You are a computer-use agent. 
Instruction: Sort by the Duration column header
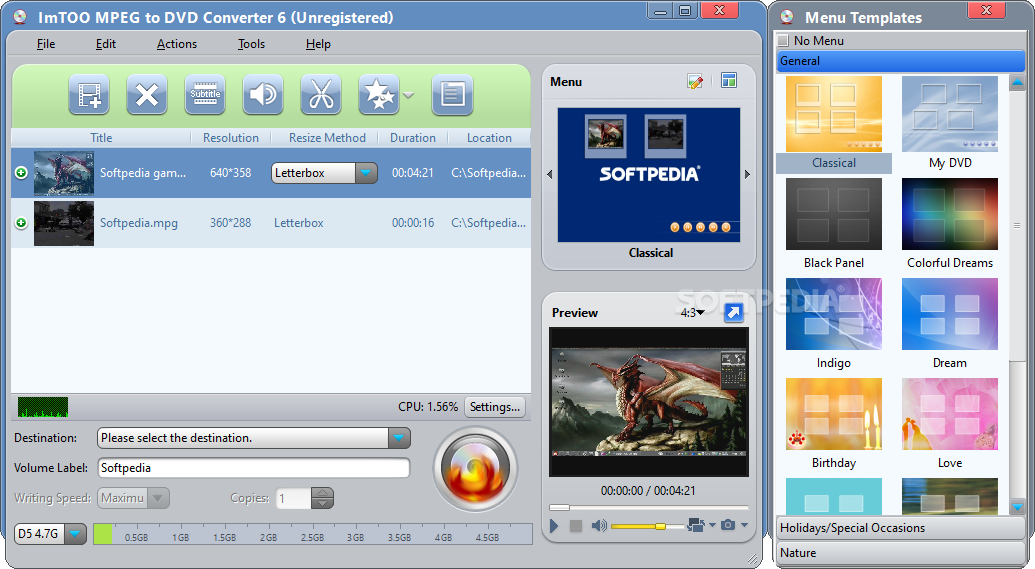(413, 137)
